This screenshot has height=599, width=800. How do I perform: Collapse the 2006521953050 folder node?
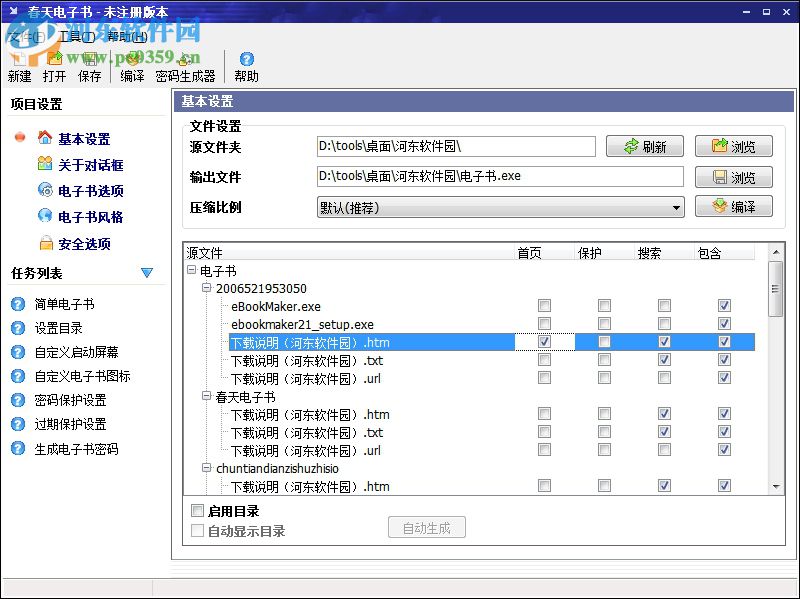click(207, 288)
